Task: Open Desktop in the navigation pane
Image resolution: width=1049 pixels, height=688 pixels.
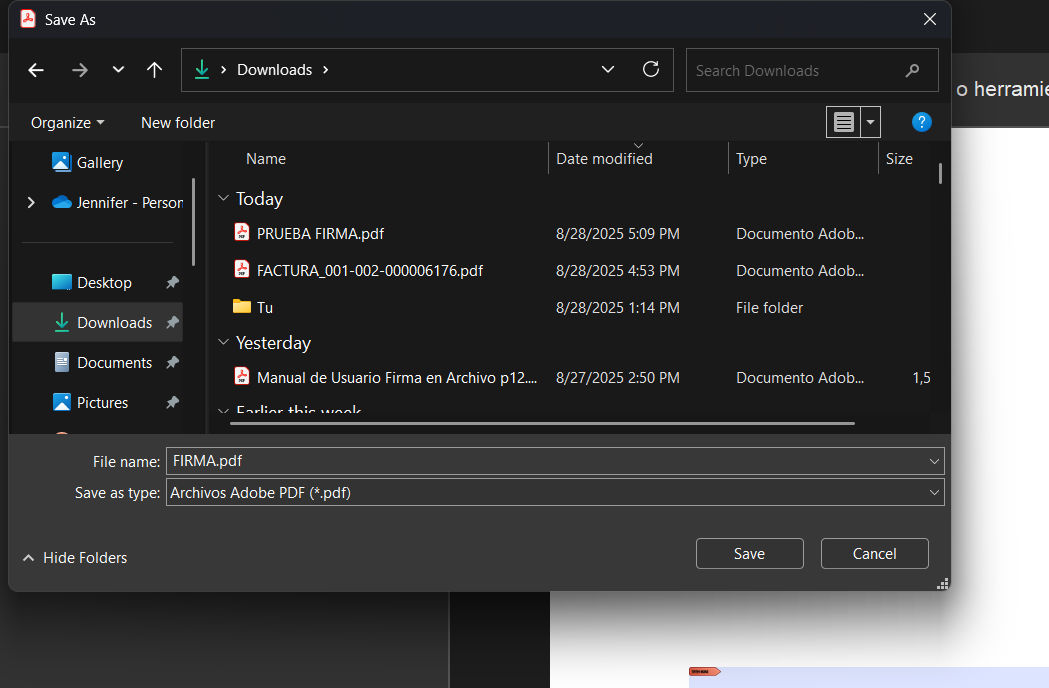Action: (104, 282)
